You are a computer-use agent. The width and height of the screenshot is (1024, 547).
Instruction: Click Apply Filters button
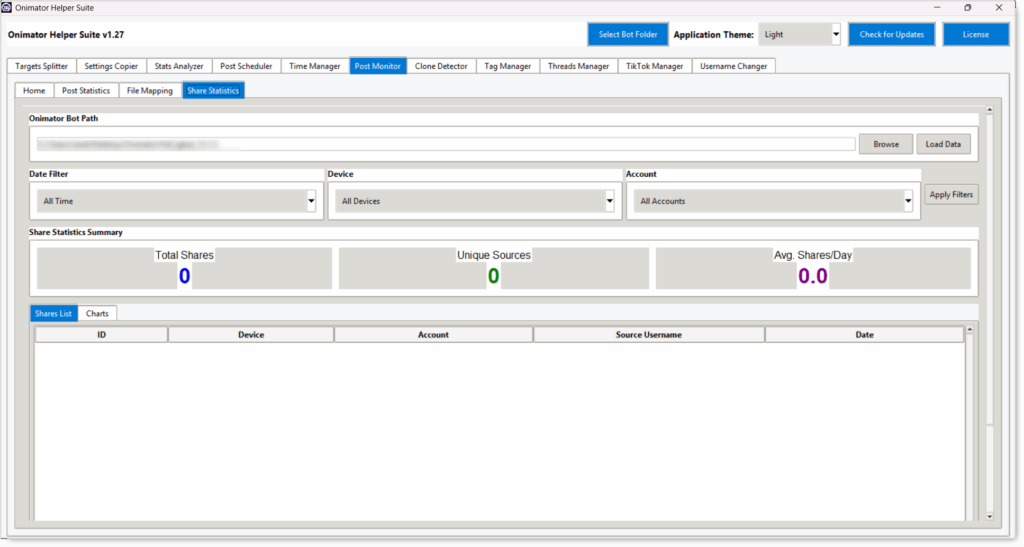951,195
